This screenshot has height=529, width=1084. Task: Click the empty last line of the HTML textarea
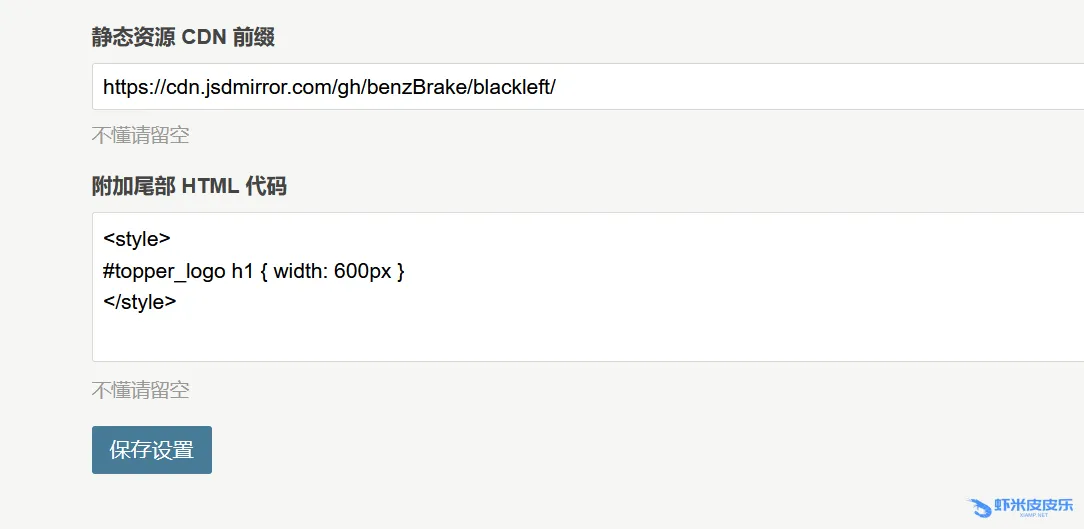click(400, 335)
